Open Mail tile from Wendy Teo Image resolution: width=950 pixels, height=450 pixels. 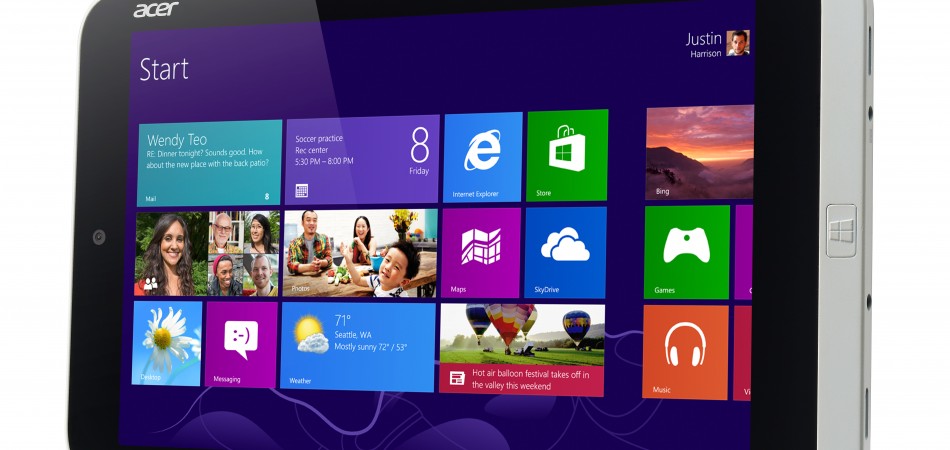[209, 162]
